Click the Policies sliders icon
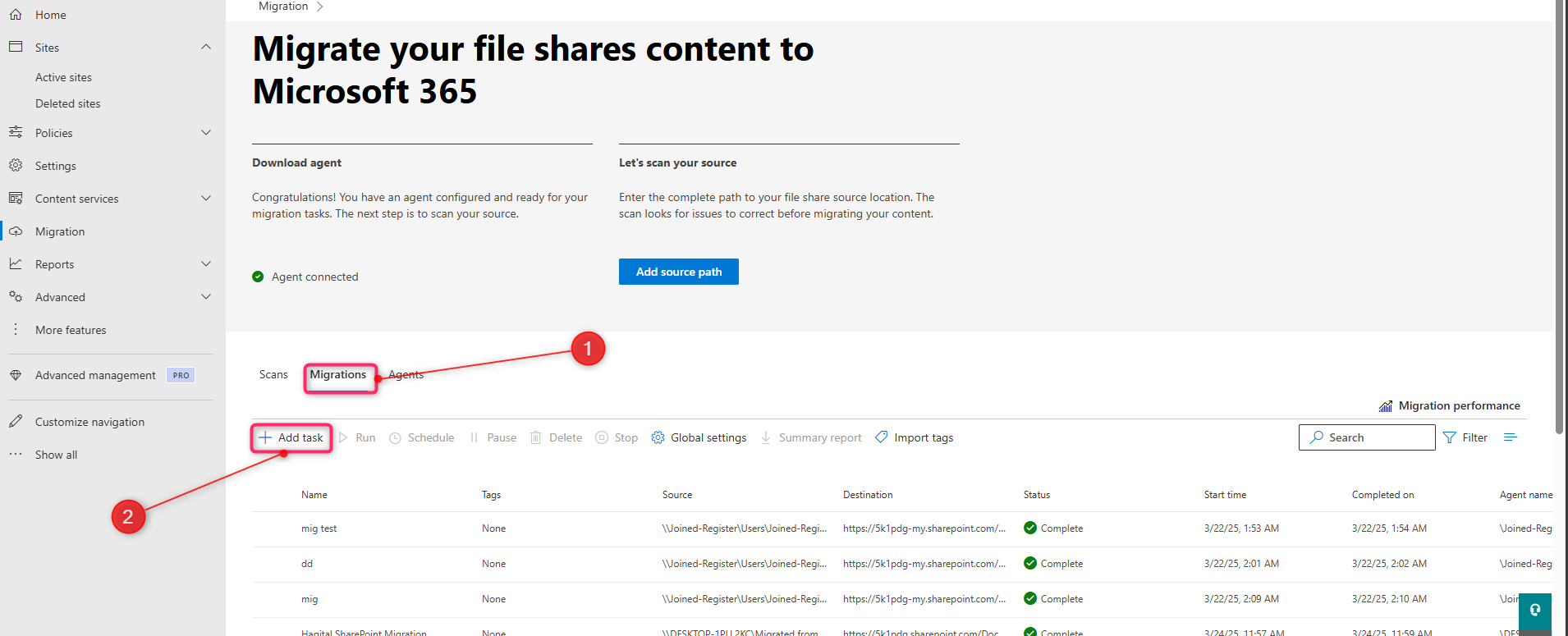 (x=16, y=132)
